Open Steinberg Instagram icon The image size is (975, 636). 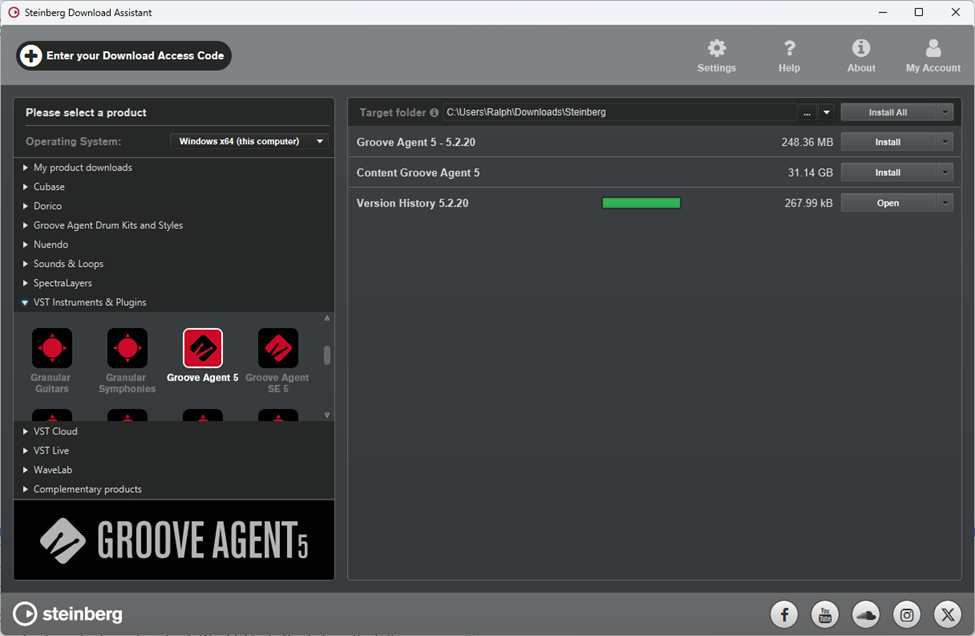click(907, 615)
